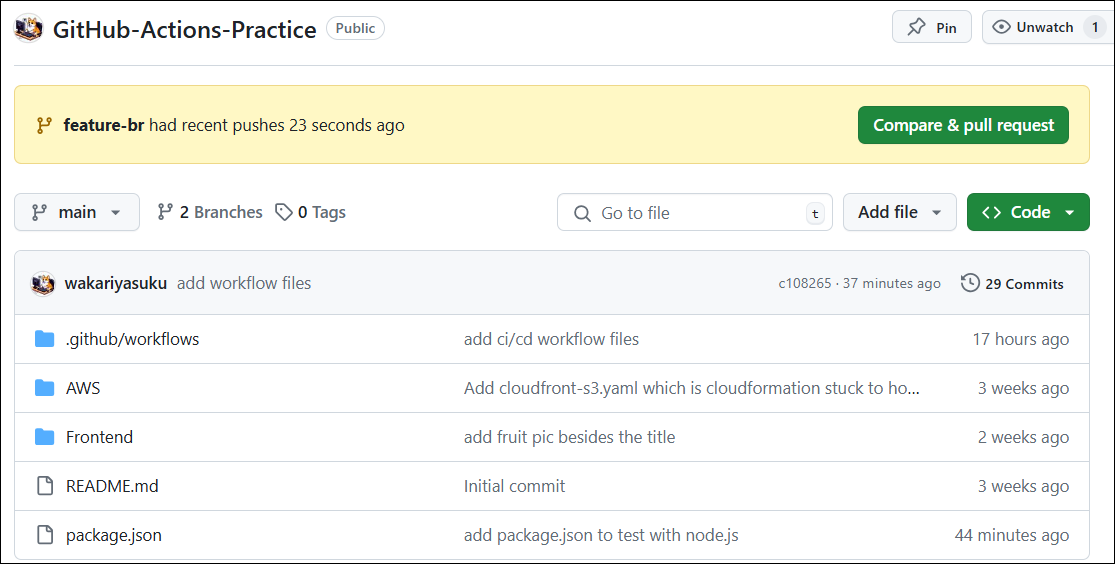The height and width of the screenshot is (564, 1115).
Task: View the 2 Branches list
Action: (210, 212)
